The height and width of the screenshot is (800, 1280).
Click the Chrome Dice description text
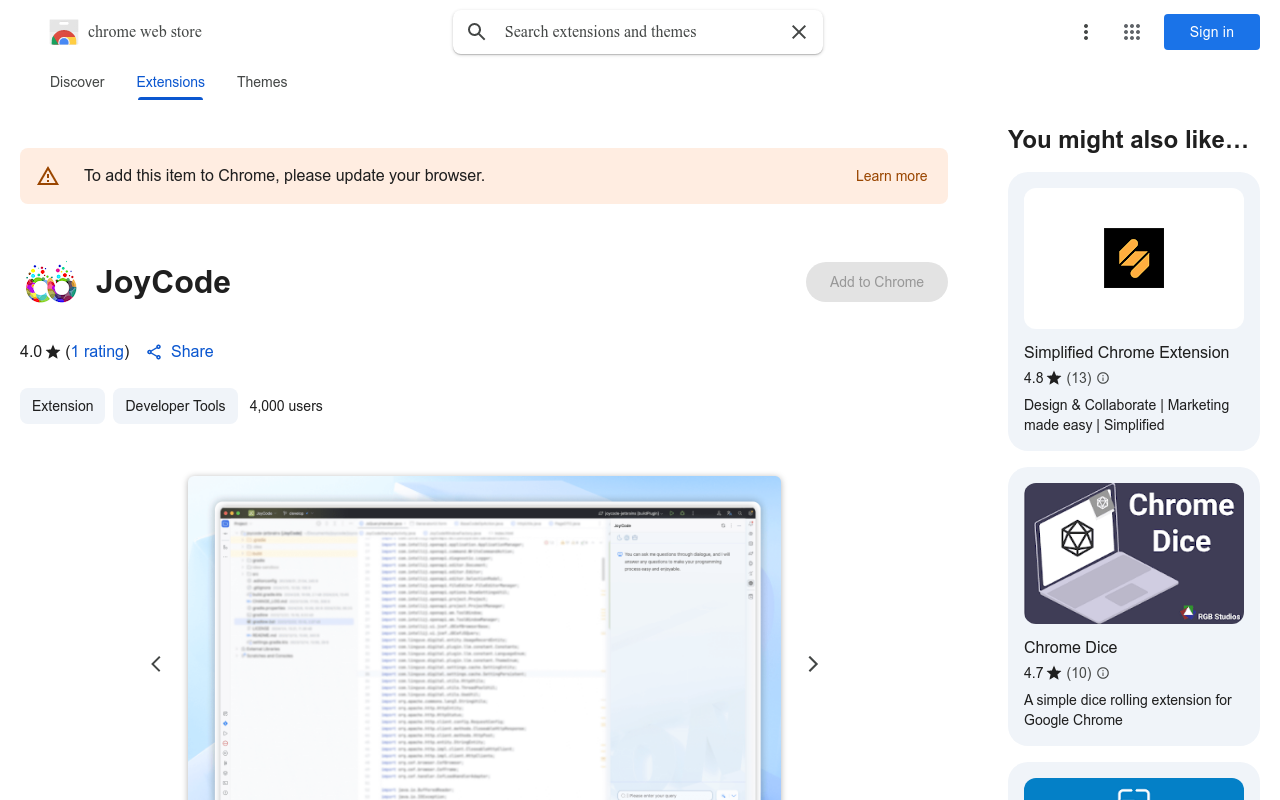tap(1128, 710)
